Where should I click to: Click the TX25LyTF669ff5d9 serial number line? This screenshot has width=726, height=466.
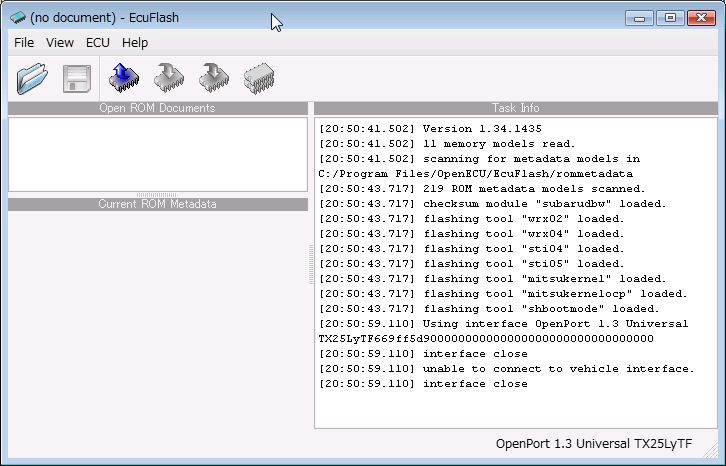[486, 339]
